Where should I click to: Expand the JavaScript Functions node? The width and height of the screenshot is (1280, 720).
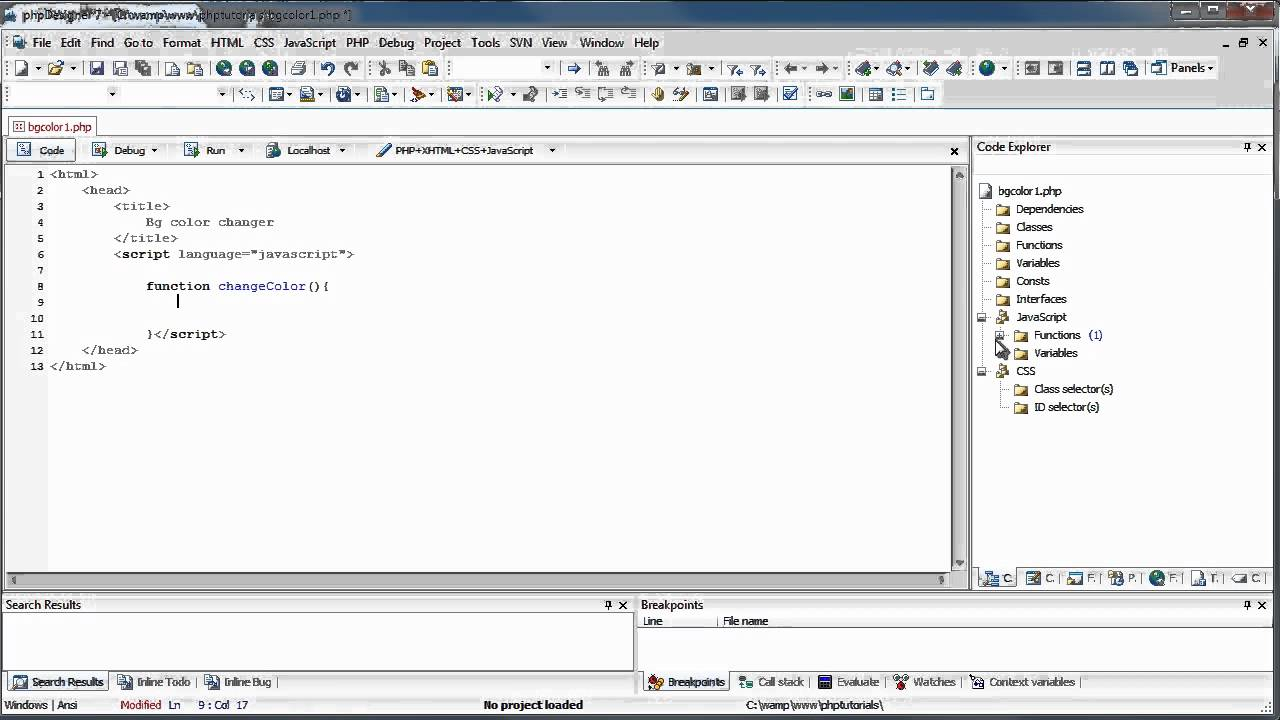coord(999,335)
